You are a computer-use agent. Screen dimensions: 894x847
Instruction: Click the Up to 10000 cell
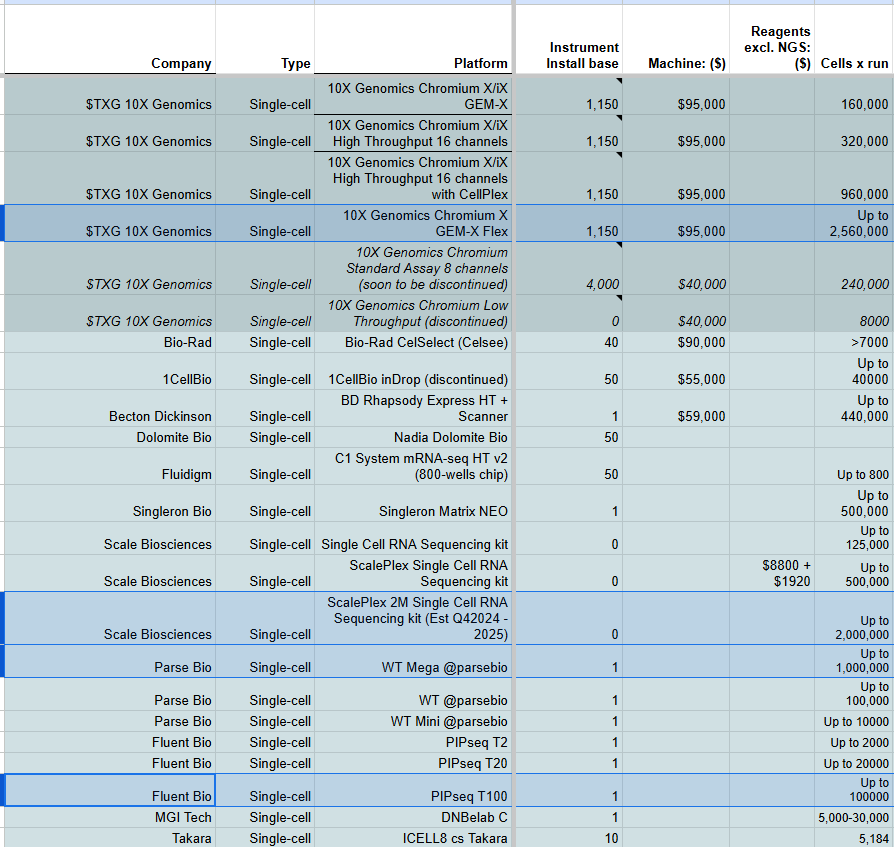pos(854,722)
